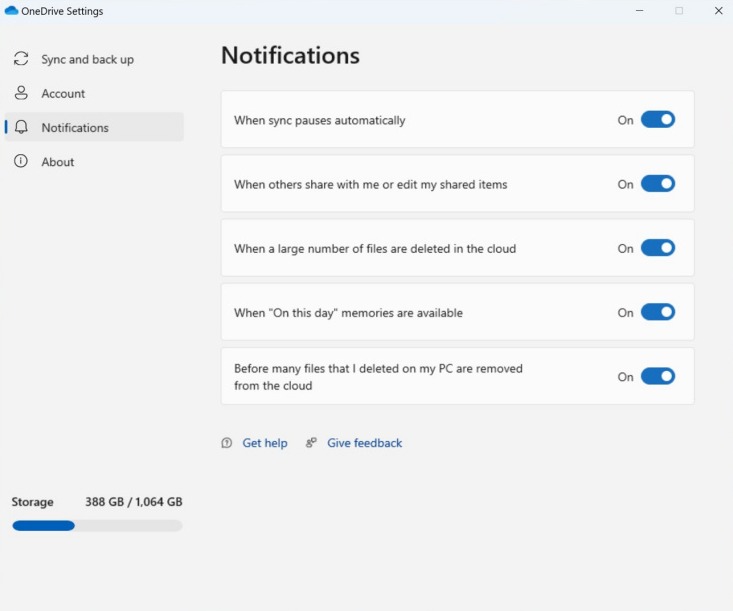Viewport: 733px width, 611px height.
Task: Click 'When sync pauses automatically' label
Action: pyautogui.click(x=320, y=120)
